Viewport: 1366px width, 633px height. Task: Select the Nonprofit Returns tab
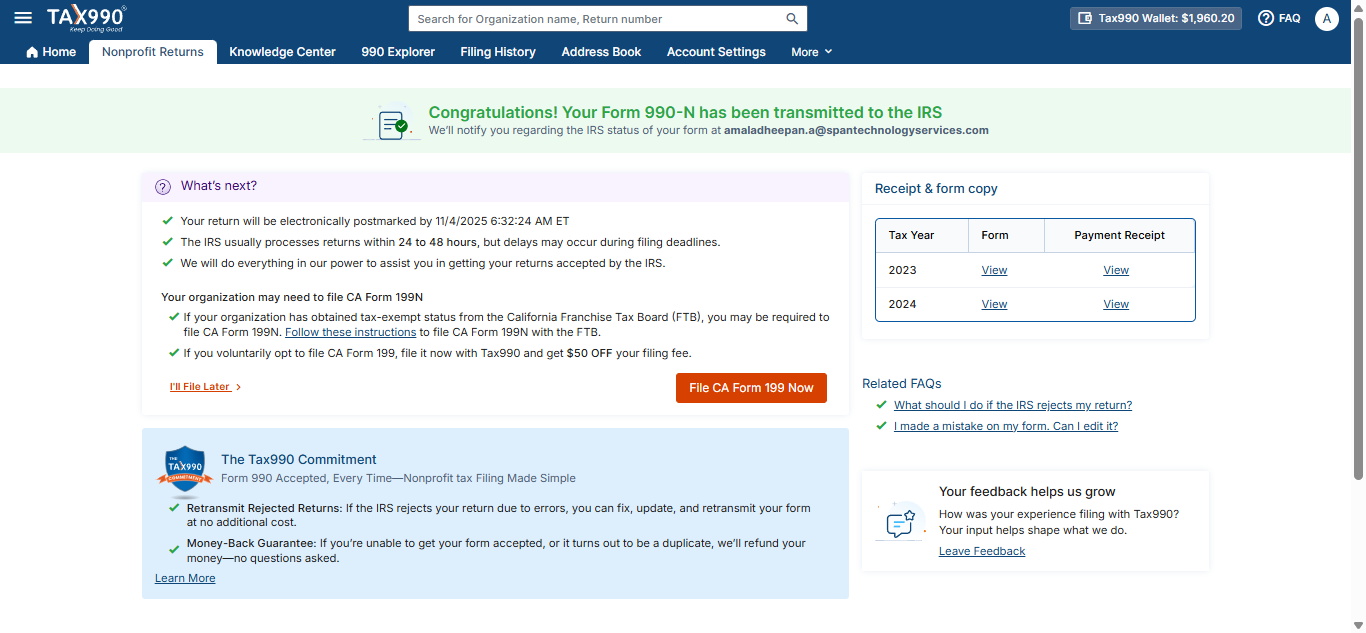point(153,52)
